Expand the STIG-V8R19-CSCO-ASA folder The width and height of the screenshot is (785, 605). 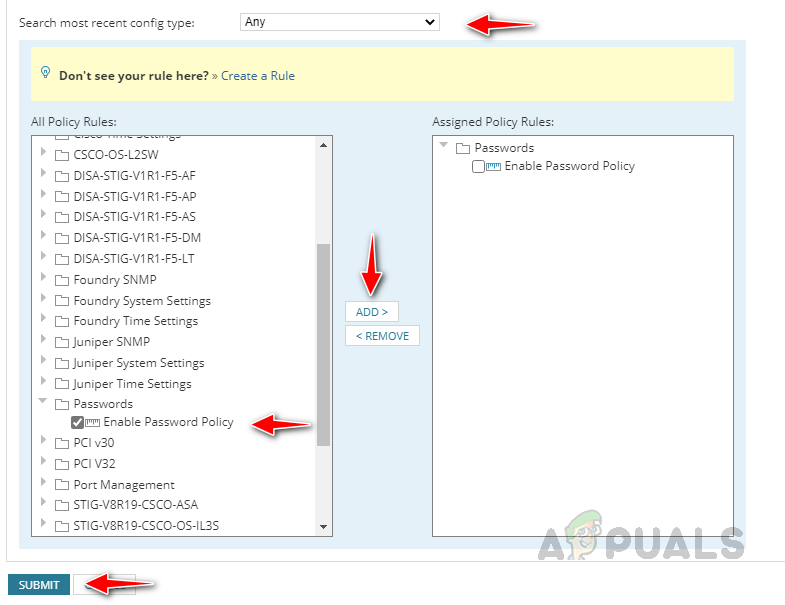tap(43, 502)
